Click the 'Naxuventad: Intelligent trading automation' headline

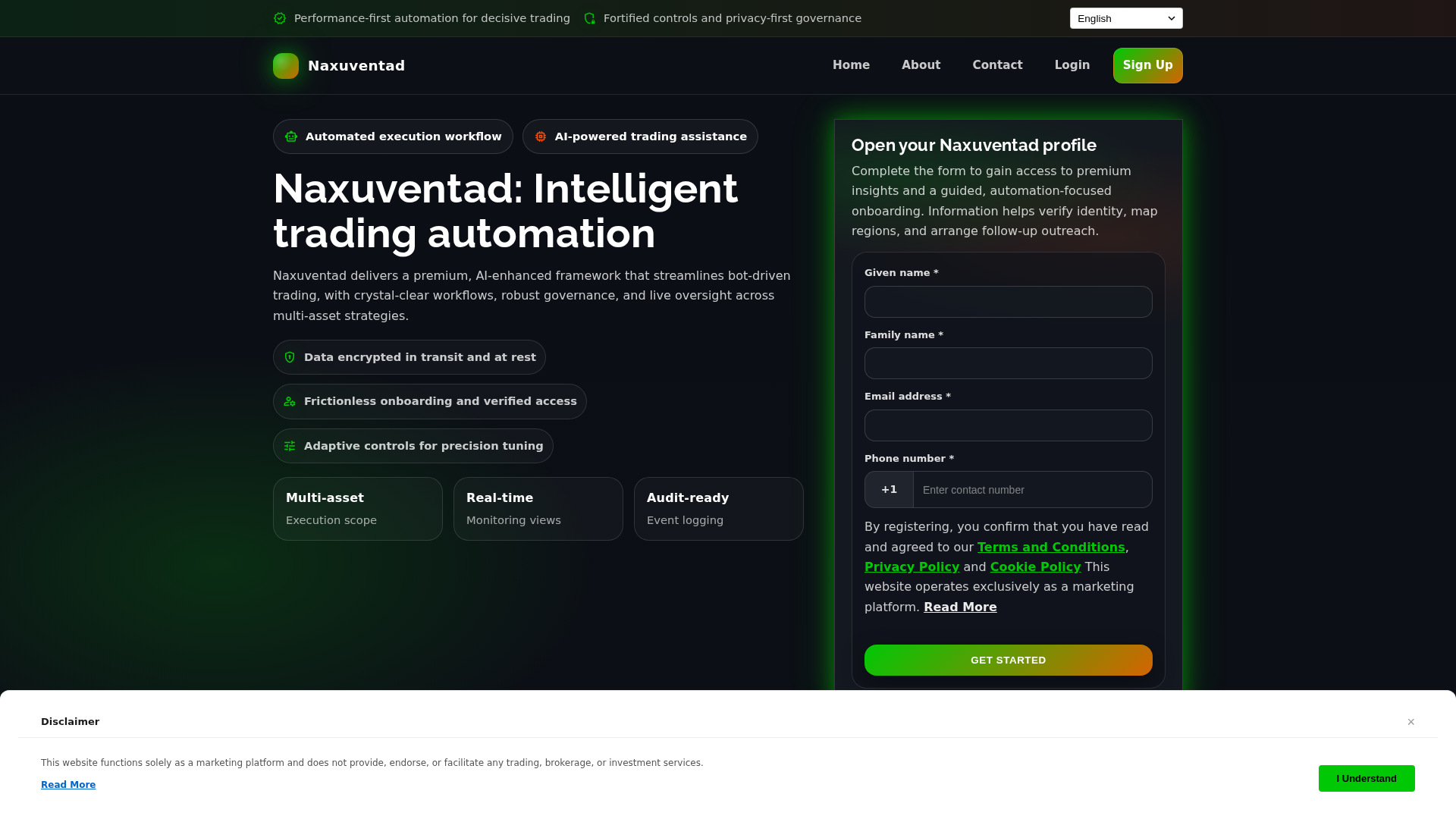coord(505,211)
